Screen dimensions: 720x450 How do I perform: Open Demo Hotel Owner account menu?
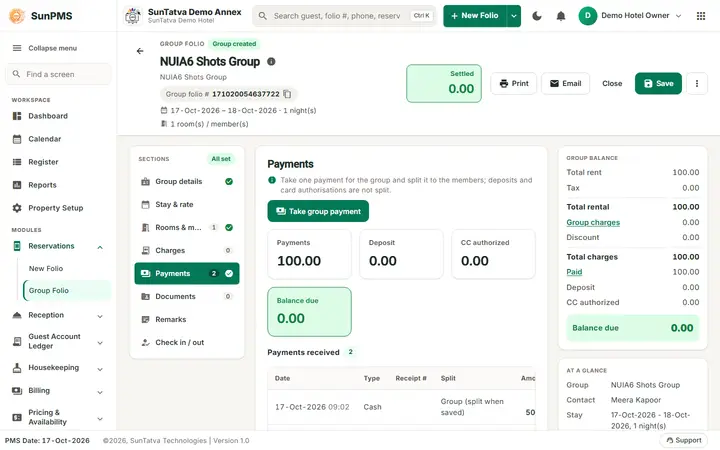pos(630,16)
